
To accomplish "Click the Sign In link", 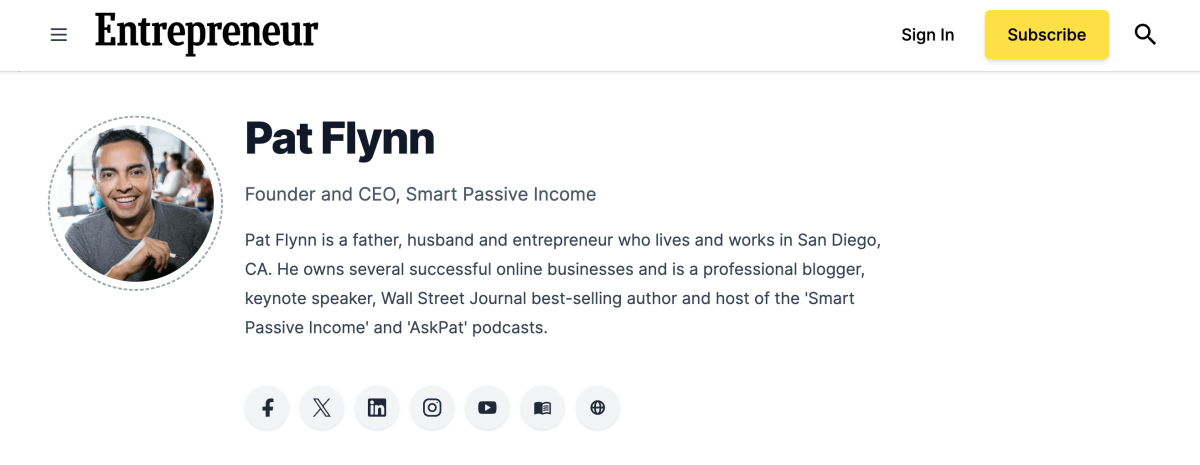I will click(x=927, y=35).
